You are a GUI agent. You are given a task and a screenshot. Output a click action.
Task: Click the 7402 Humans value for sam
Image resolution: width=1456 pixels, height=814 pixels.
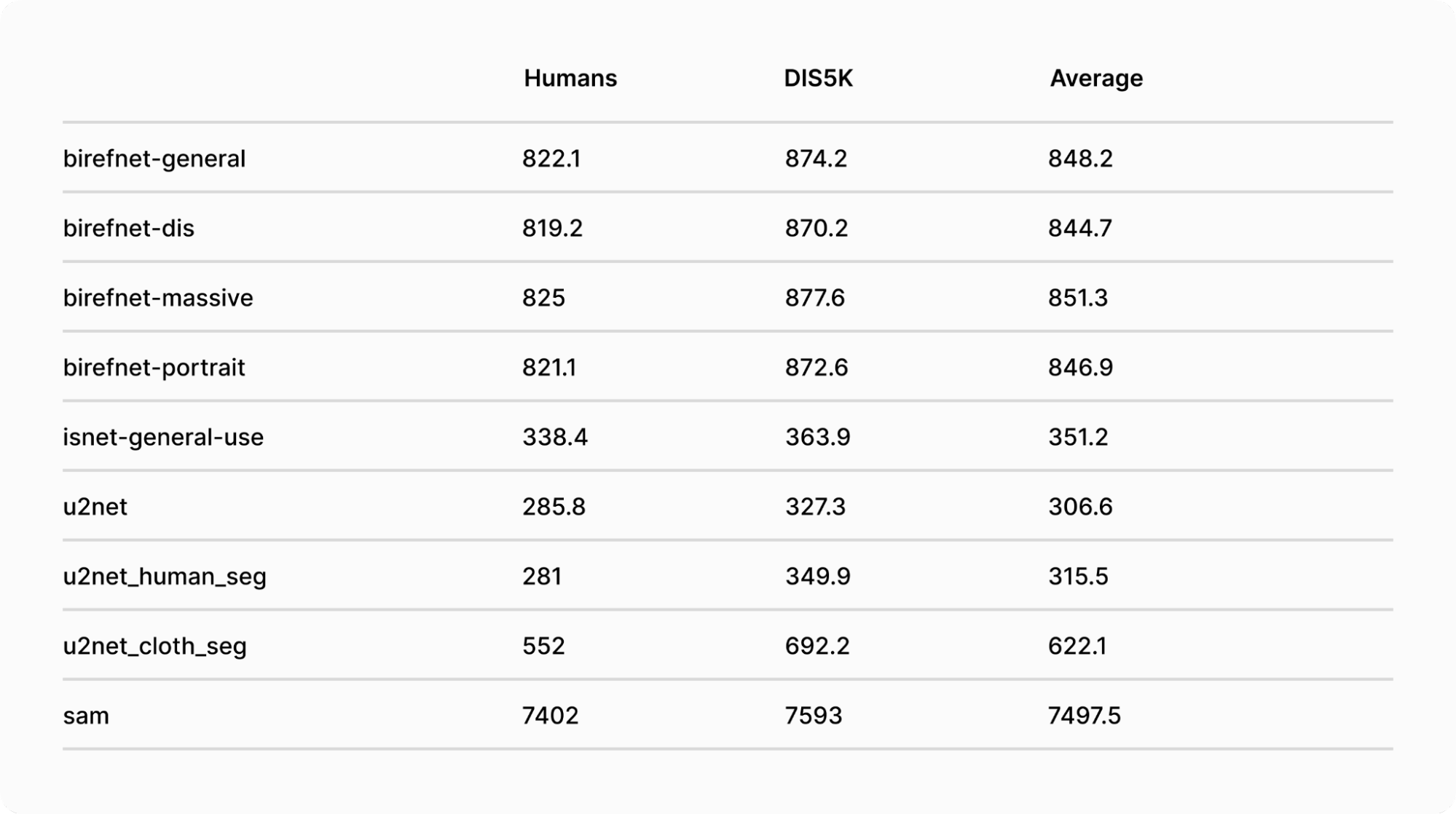pyautogui.click(x=550, y=716)
